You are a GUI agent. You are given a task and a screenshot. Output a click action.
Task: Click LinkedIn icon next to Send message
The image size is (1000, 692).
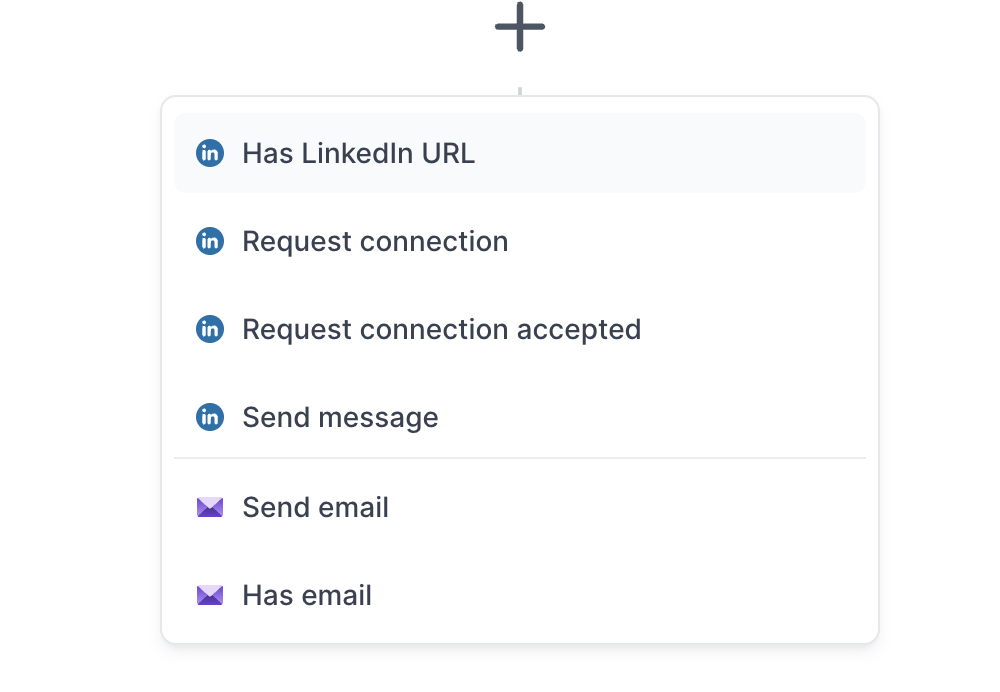coord(210,417)
